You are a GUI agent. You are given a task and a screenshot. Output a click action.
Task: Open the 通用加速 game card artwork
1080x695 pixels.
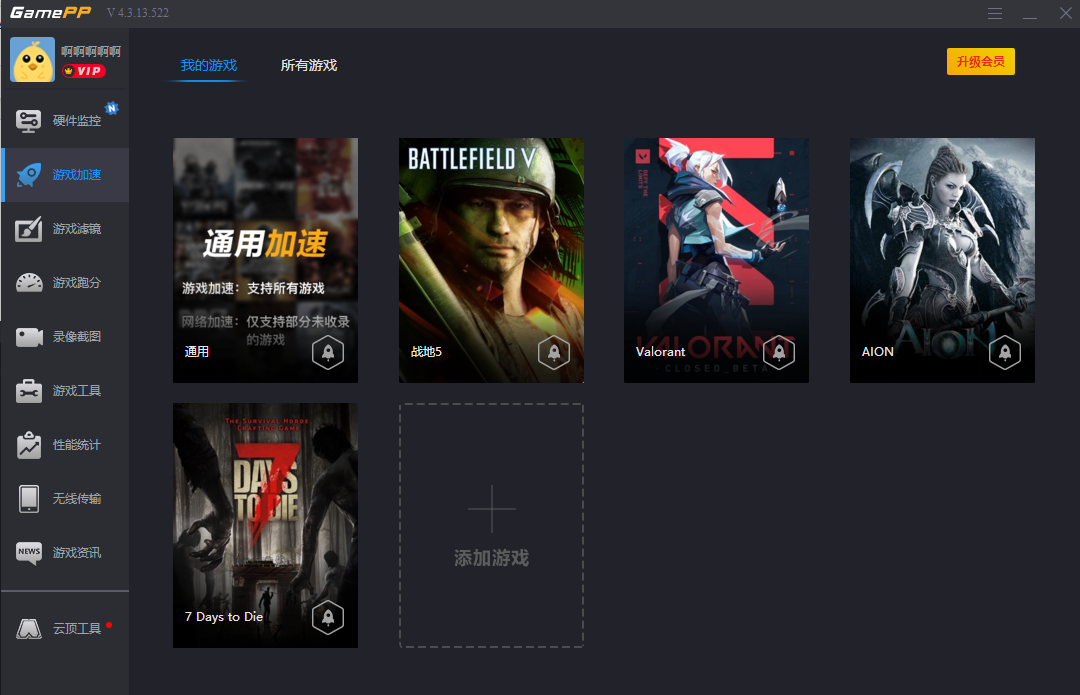(265, 260)
